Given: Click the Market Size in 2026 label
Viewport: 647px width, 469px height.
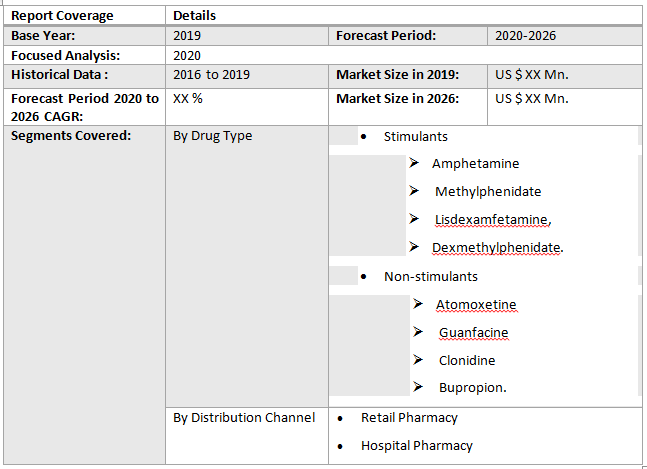Looking at the screenshot, I should click(397, 99).
